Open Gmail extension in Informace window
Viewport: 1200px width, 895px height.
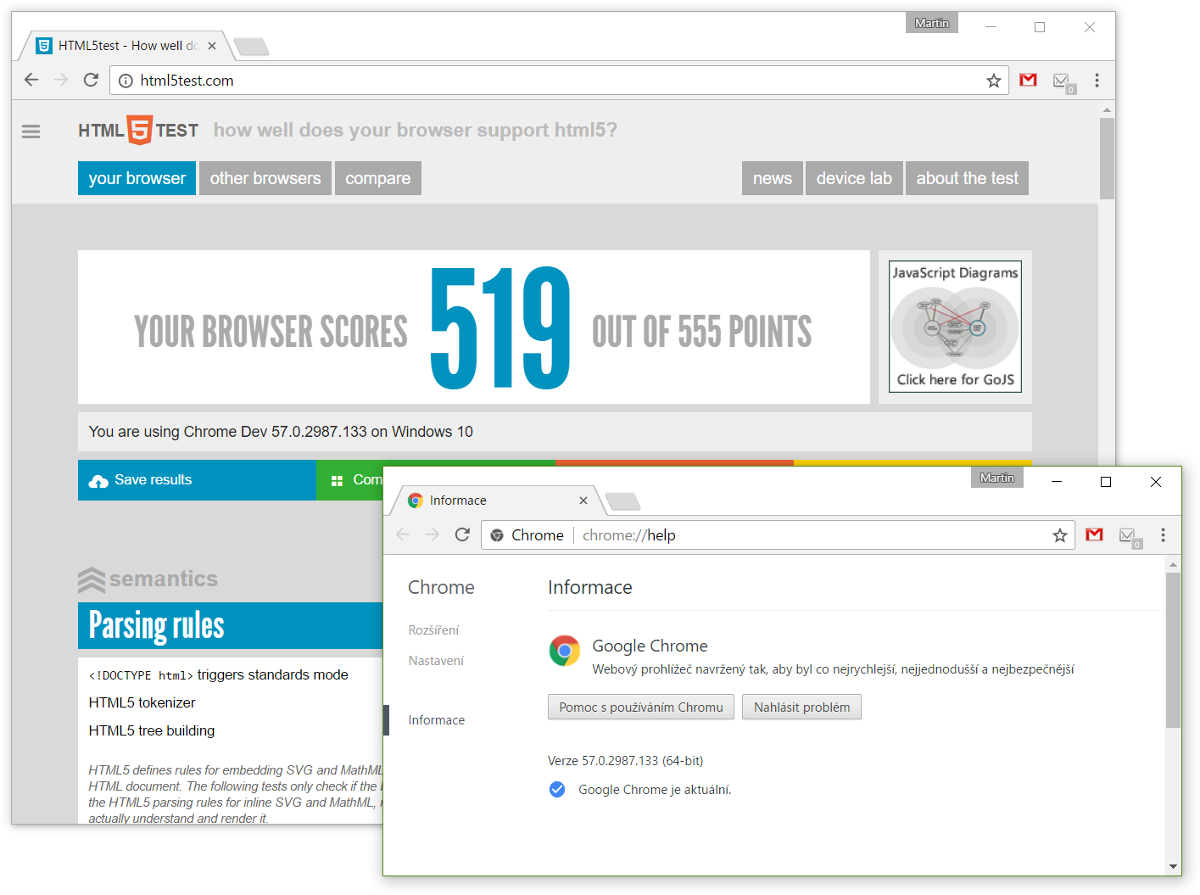pyautogui.click(x=1094, y=535)
